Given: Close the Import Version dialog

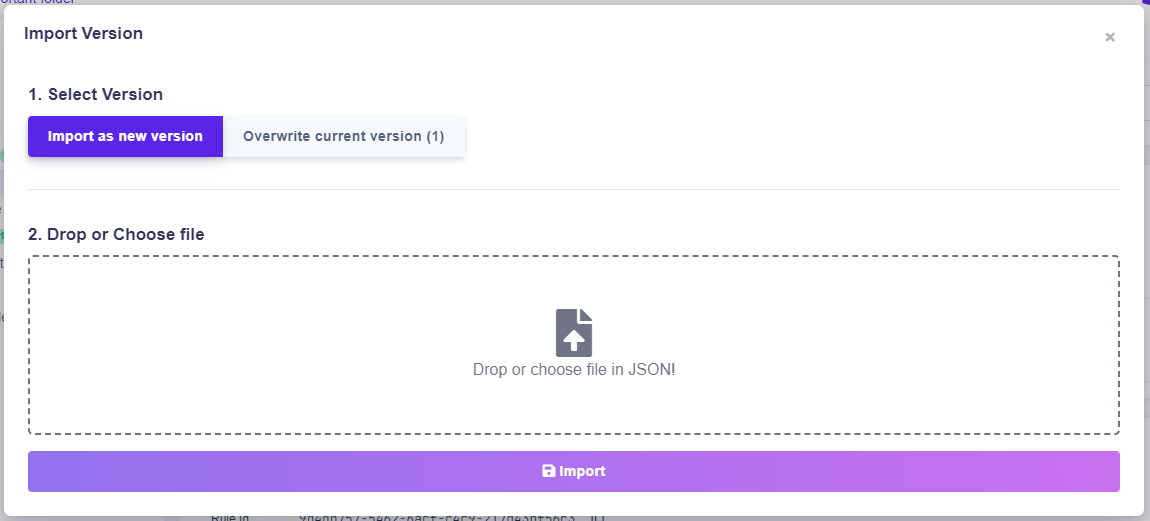Looking at the screenshot, I should pyautogui.click(x=1109, y=37).
